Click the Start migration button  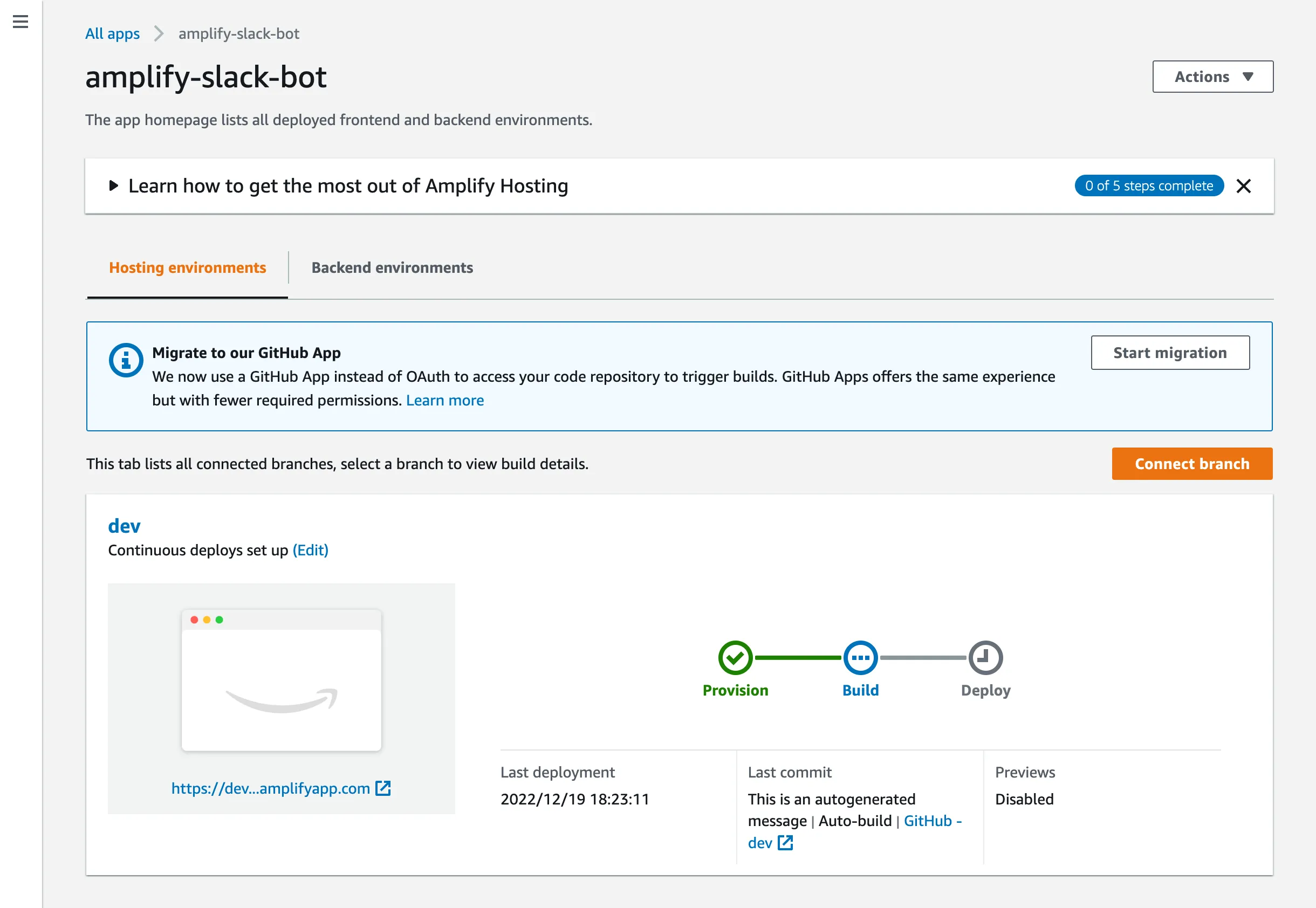(1170, 353)
